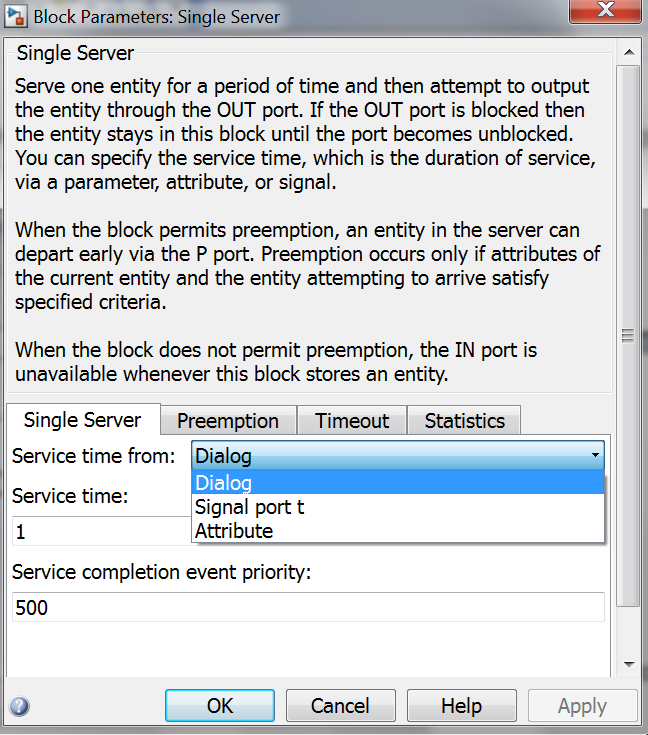Collapse the Service time from combo box arrow
648x735 pixels.
595,455
